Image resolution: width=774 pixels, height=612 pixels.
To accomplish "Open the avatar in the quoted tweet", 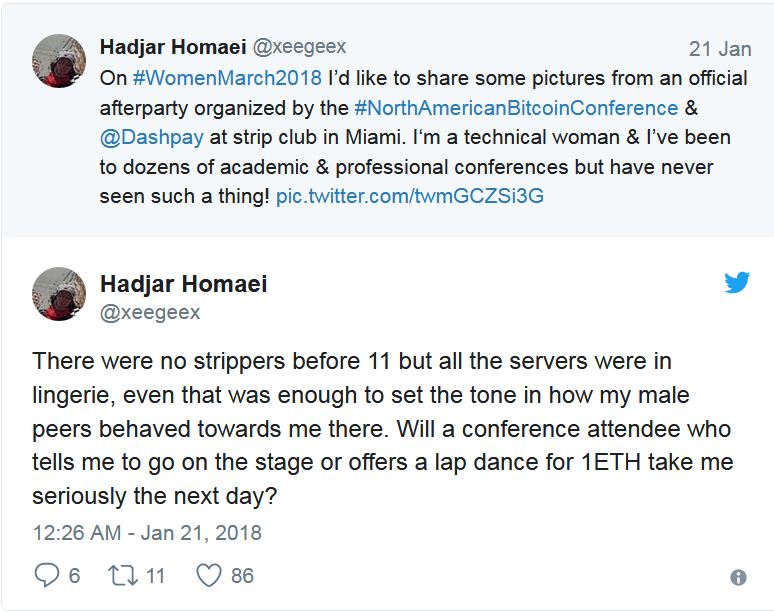I will click(59, 61).
